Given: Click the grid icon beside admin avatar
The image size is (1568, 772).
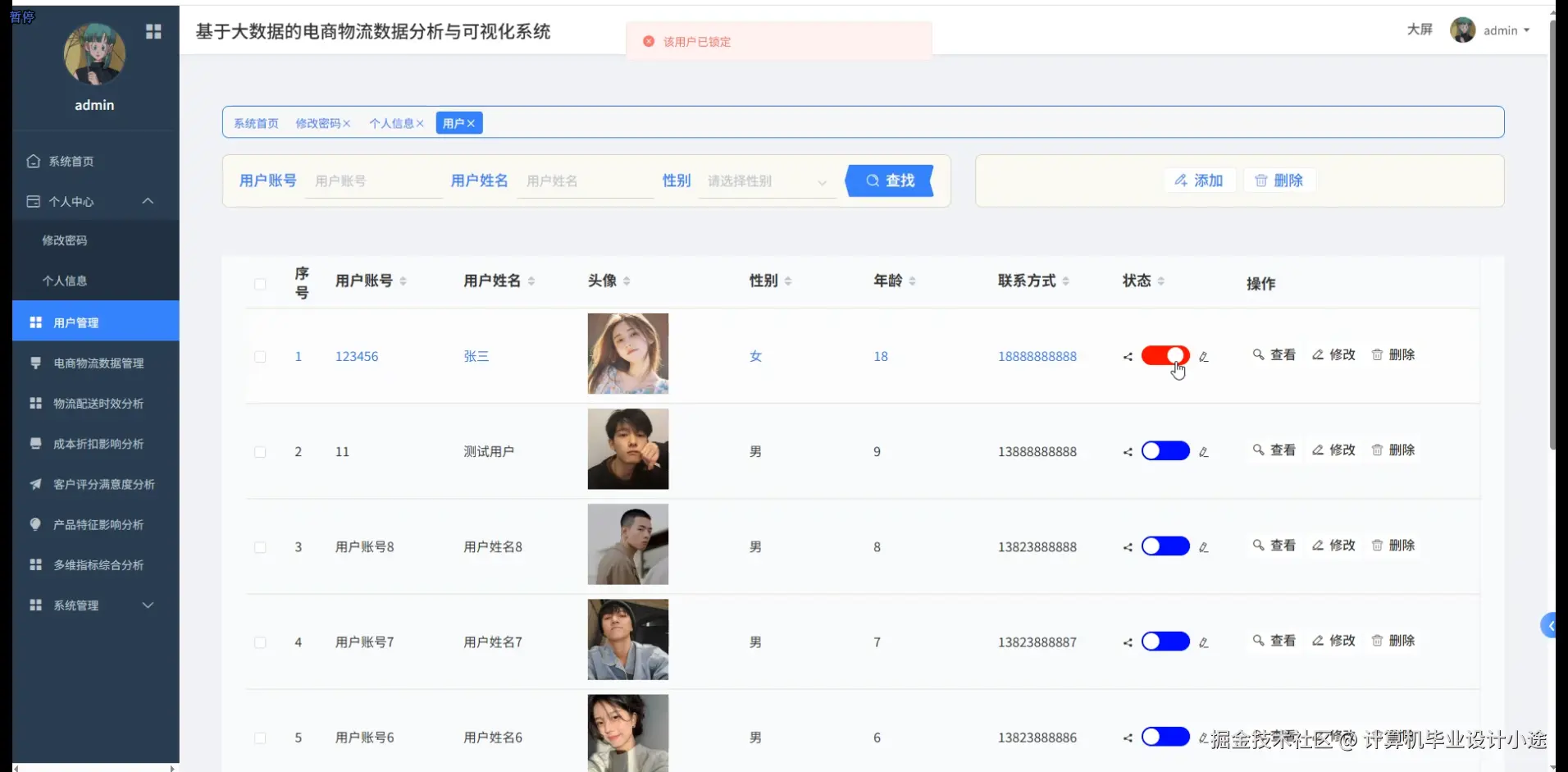Looking at the screenshot, I should pos(153,31).
